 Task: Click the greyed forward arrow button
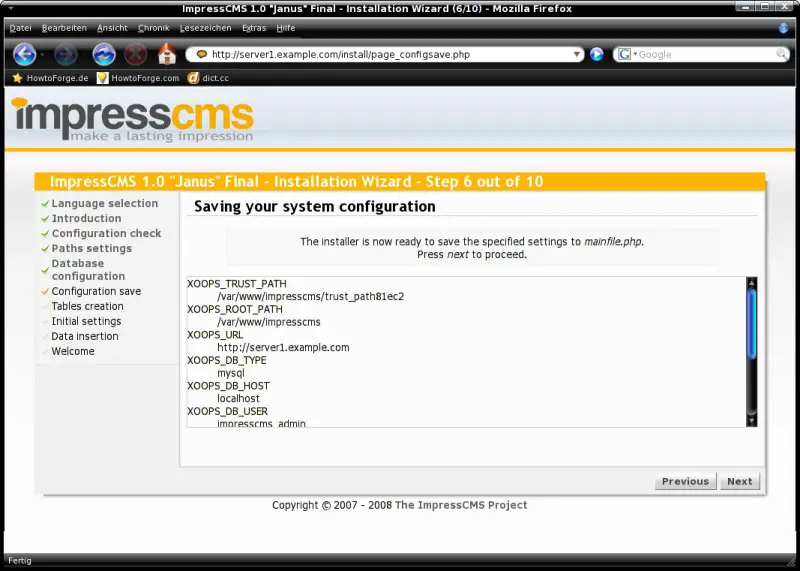tap(65, 54)
